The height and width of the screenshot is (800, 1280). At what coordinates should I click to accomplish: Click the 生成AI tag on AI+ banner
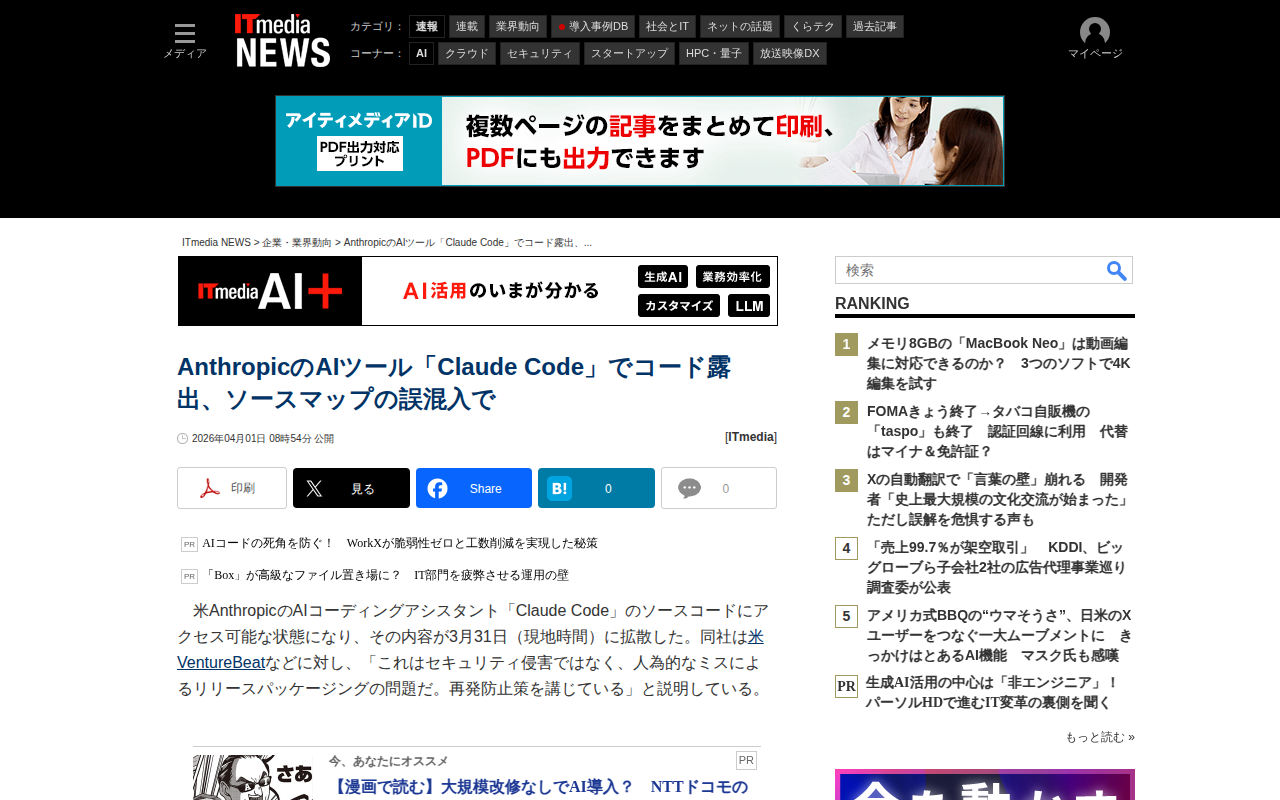(x=663, y=277)
